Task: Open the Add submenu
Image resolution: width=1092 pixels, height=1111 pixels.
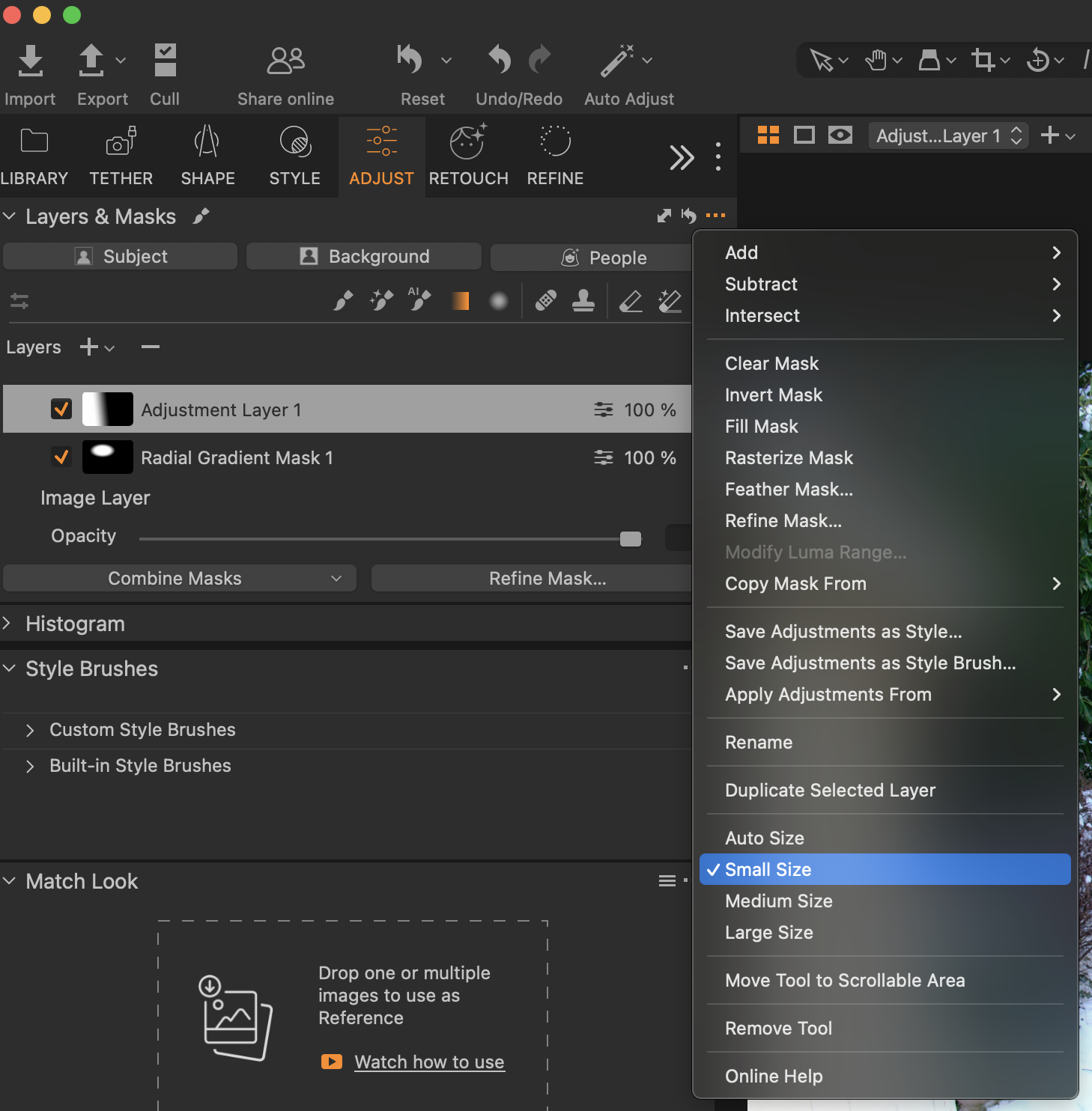Action: 885,252
